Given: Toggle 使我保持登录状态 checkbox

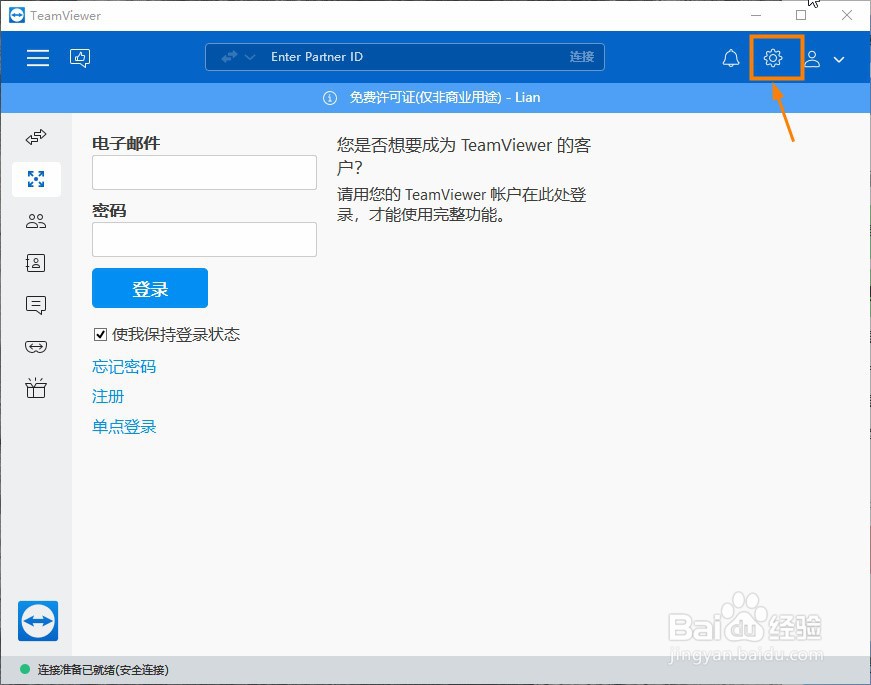Looking at the screenshot, I should [100, 334].
